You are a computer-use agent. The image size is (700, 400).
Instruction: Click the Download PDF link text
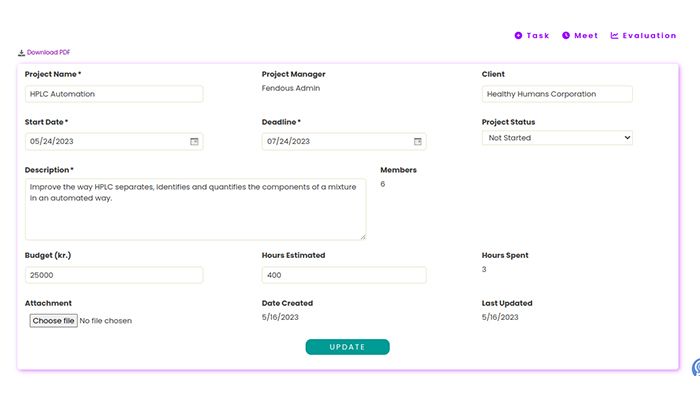[x=48, y=53]
